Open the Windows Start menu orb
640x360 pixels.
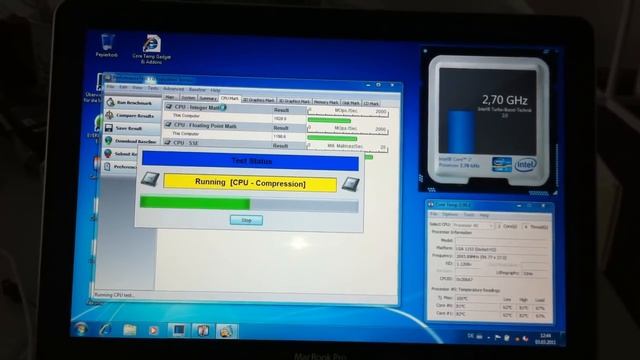[x=81, y=328]
